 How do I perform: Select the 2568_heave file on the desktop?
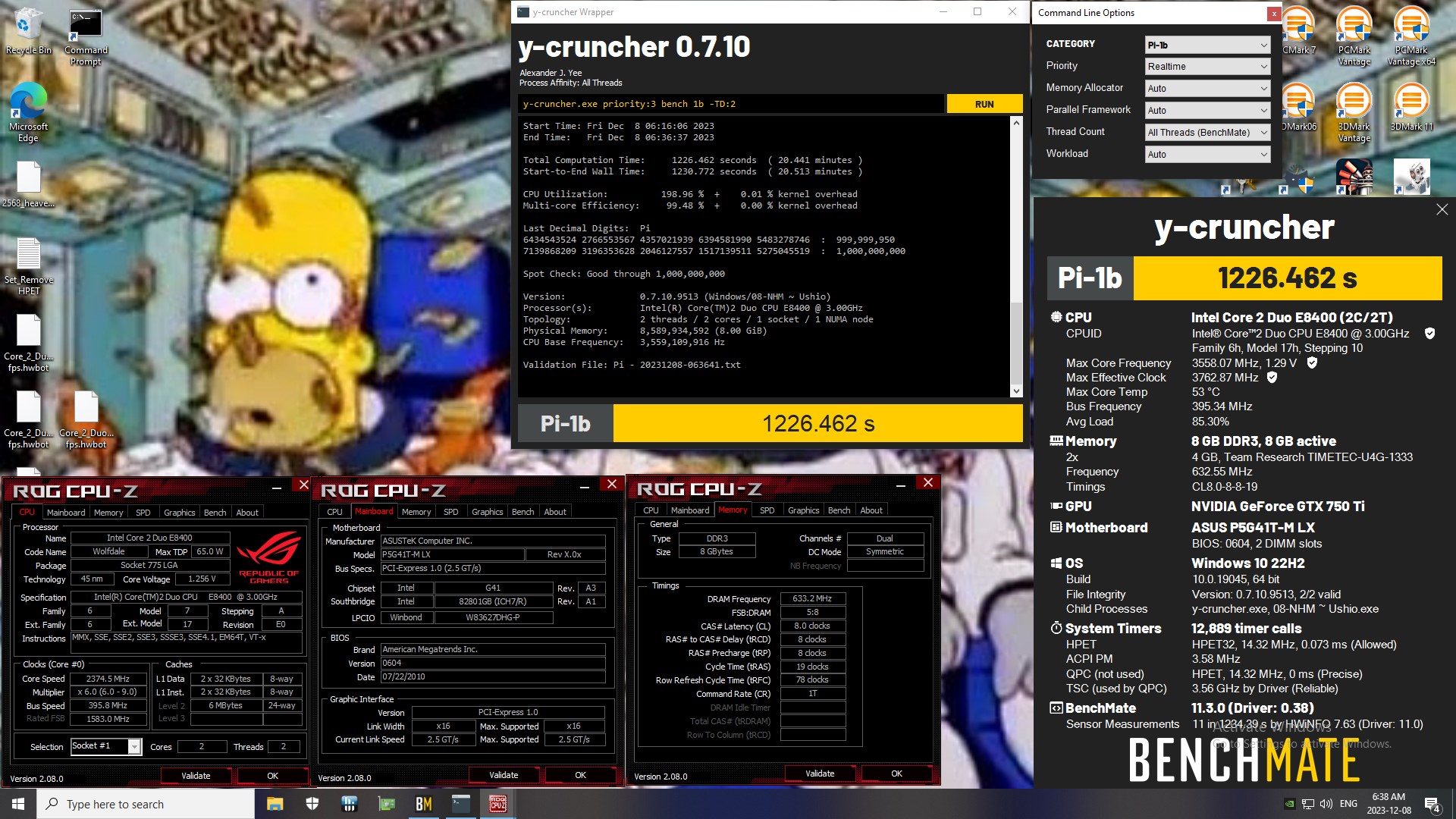pos(28,184)
